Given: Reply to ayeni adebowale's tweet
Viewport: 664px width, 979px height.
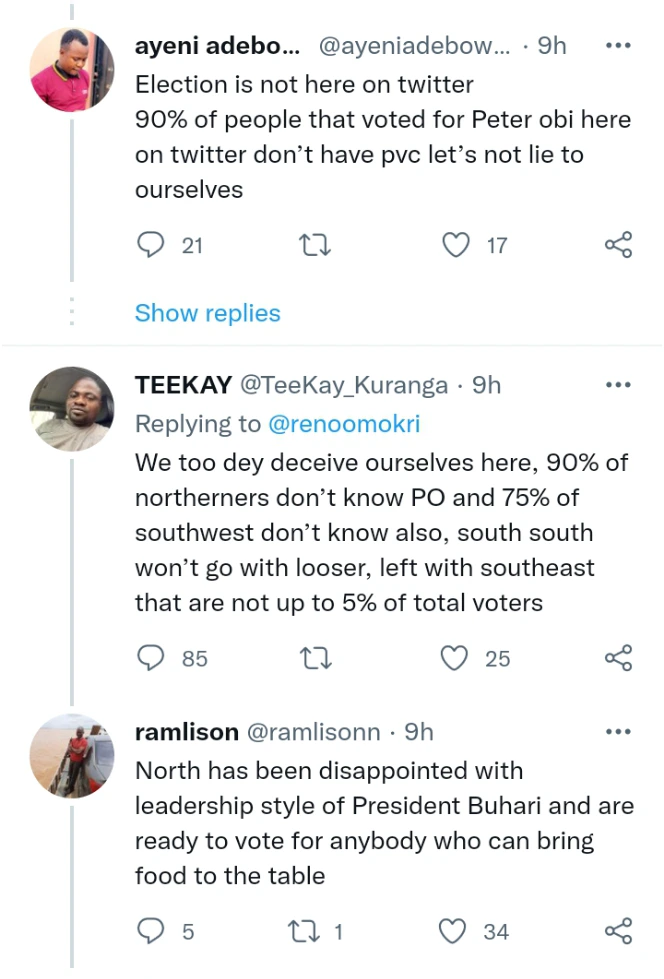Looking at the screenshot, I should pos(150,245).
